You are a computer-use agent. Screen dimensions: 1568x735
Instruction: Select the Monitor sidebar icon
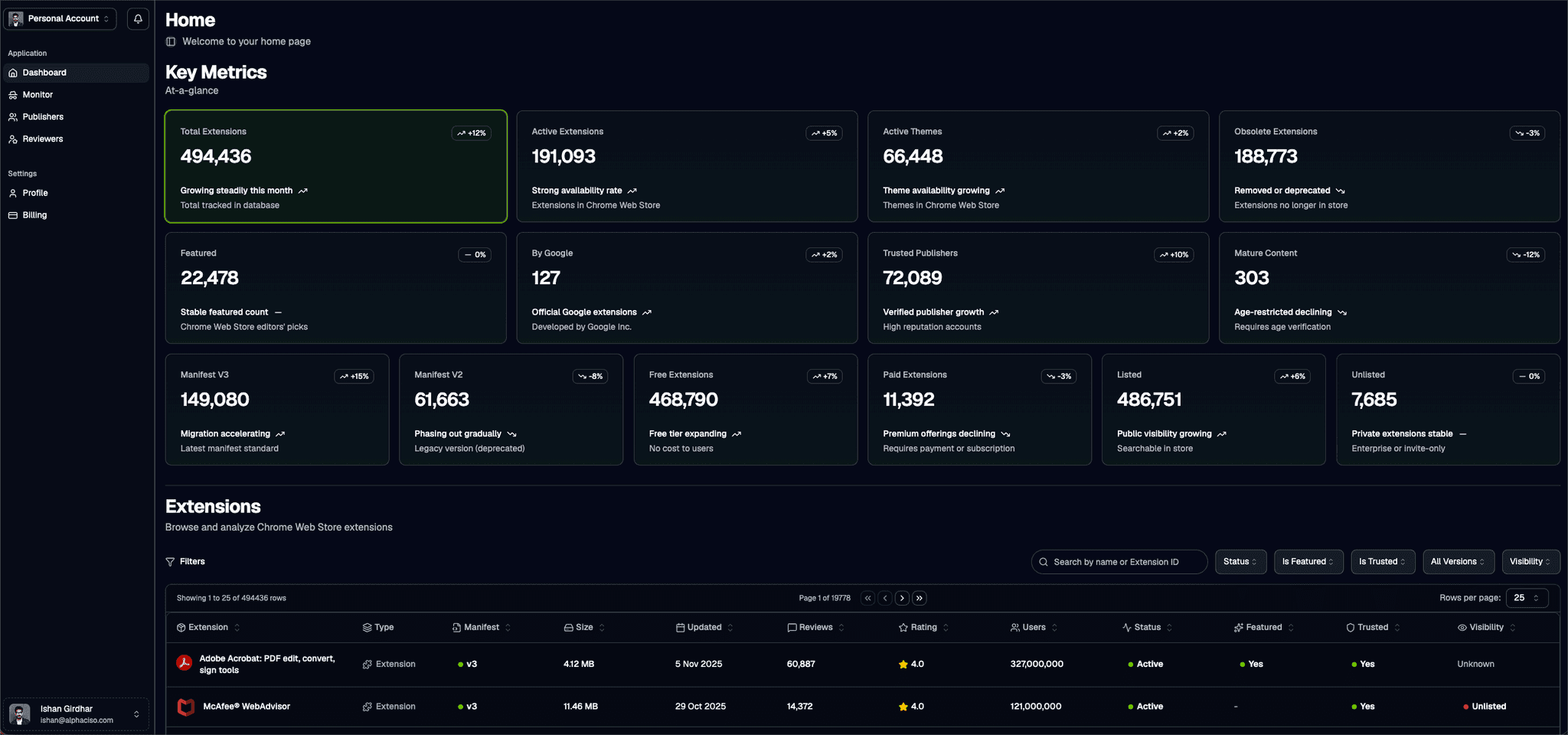(x=14, y=94)
